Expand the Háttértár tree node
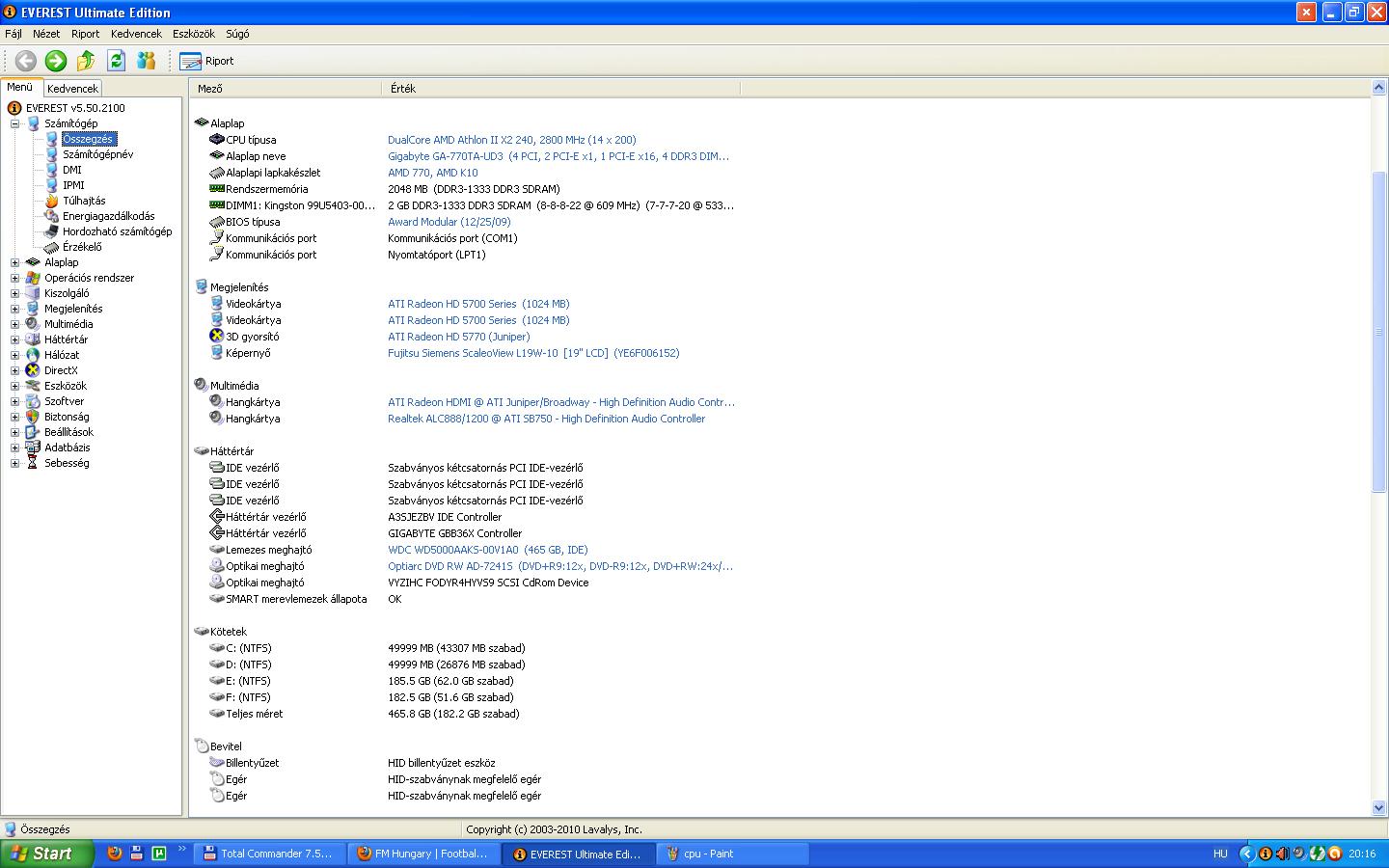1389x868 pixels. pos(14,339)
